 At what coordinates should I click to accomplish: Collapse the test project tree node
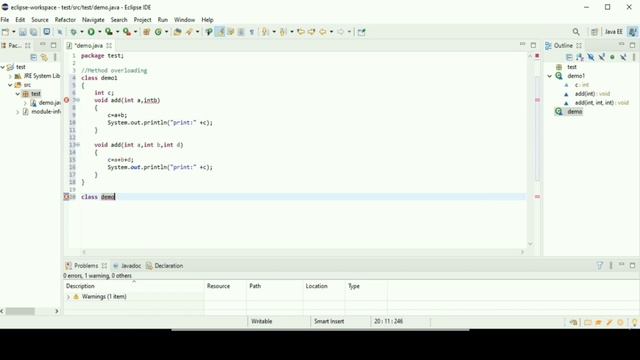point(3,67)
